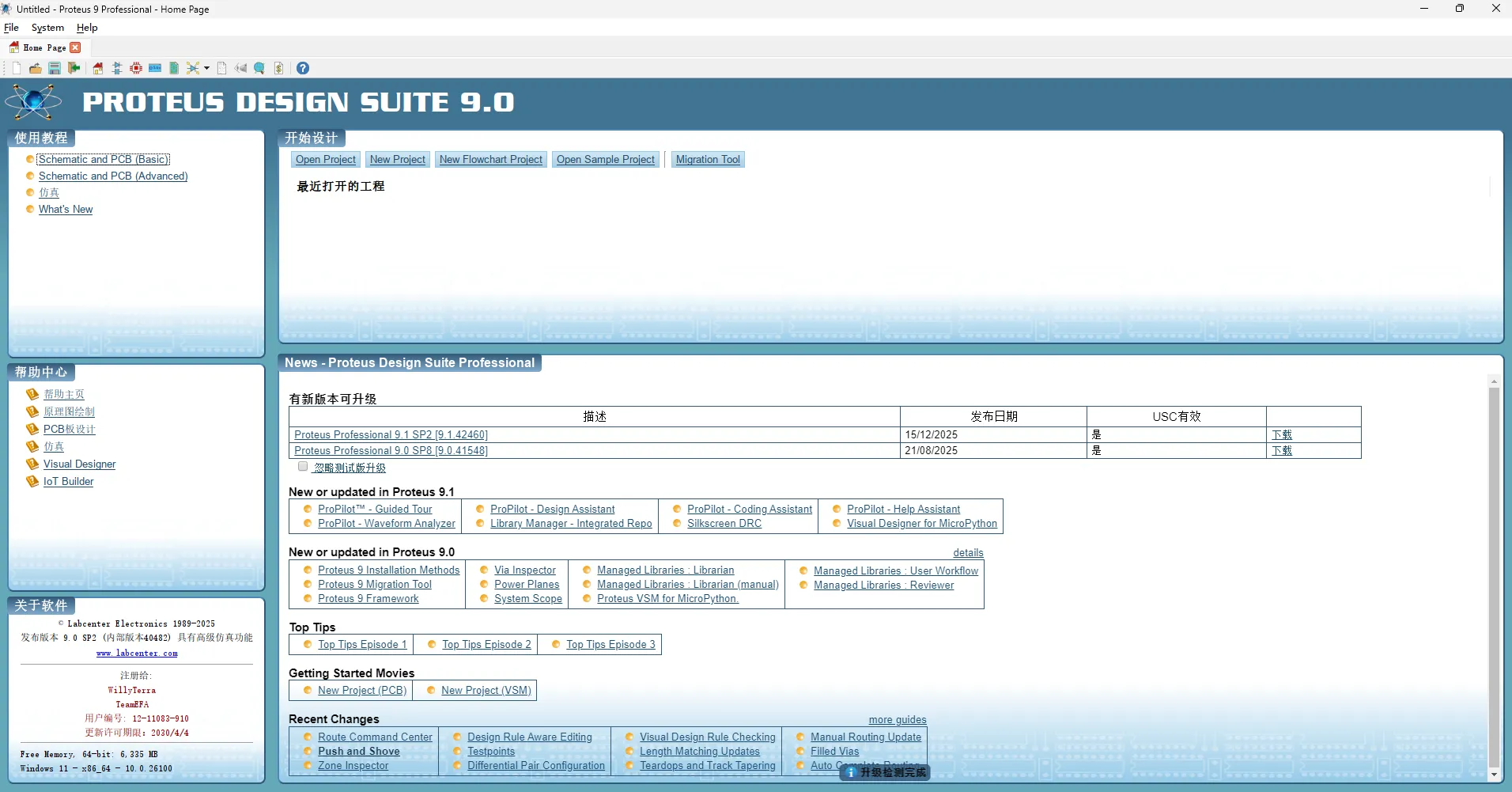The width and height of the screenshot is (1512, 792).
Task: Click the Open Project folder toolbar icon
Action: pos(36,68)
